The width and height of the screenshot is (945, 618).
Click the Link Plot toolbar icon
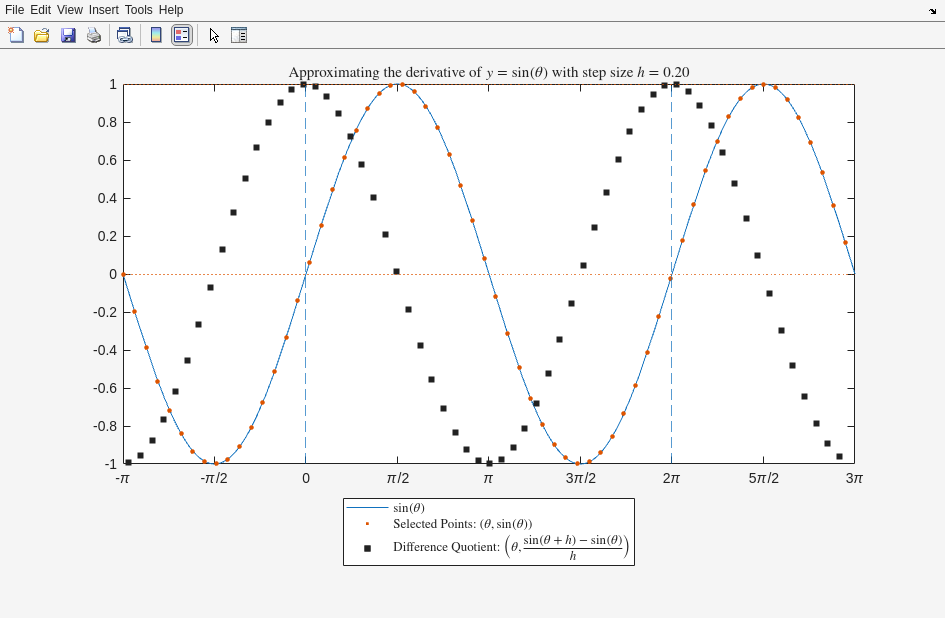point(124,35)
